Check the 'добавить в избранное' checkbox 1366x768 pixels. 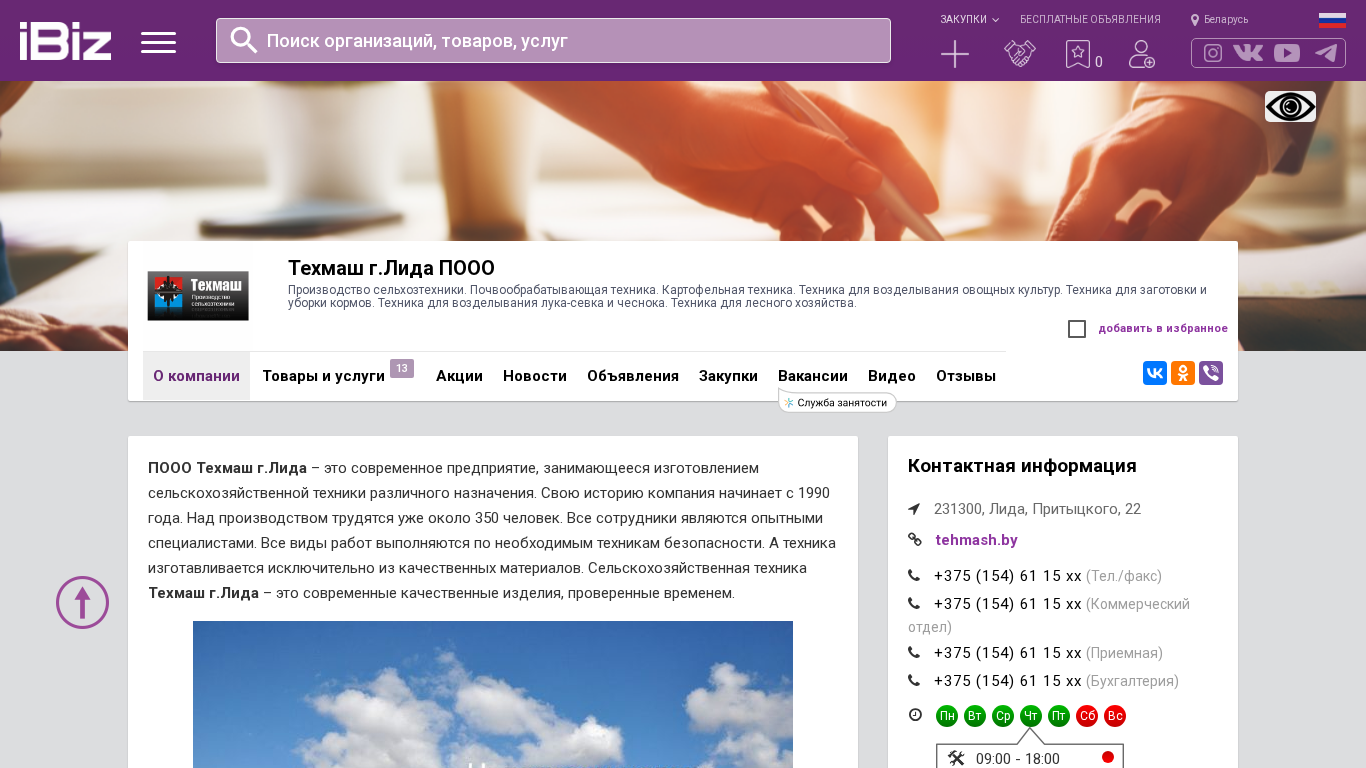[x=1077, y=329]
